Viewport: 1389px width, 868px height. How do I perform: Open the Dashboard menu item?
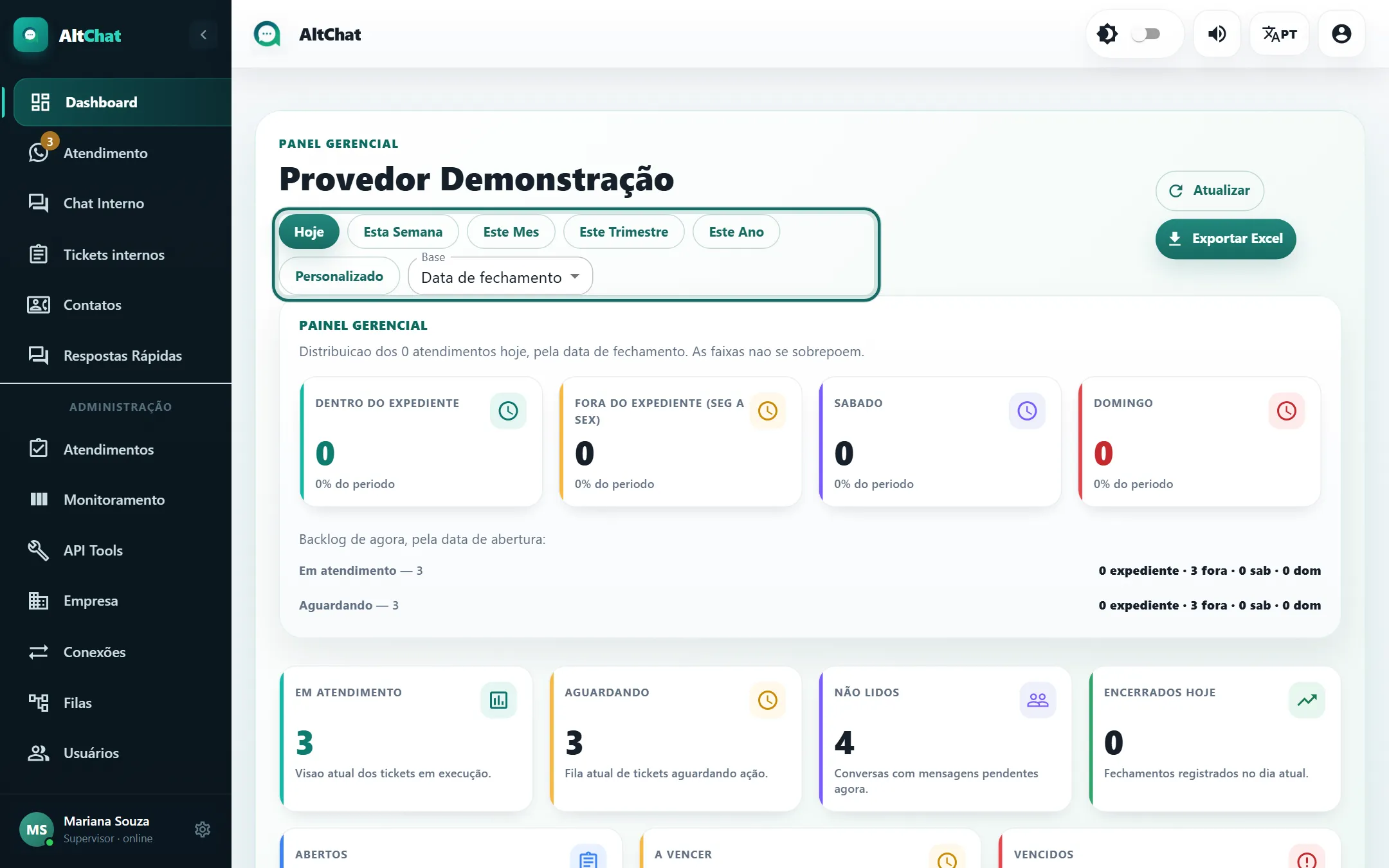(122, 102)
